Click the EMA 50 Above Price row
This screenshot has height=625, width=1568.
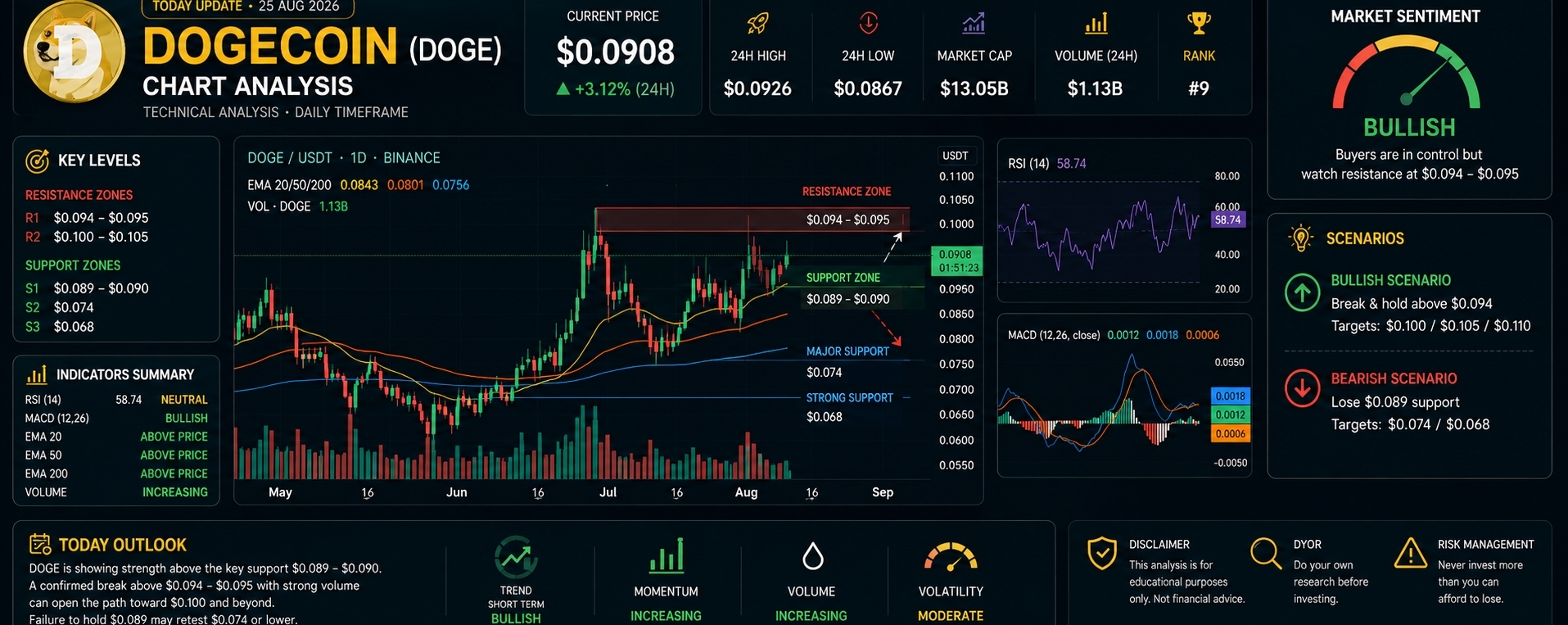(116, 455)
